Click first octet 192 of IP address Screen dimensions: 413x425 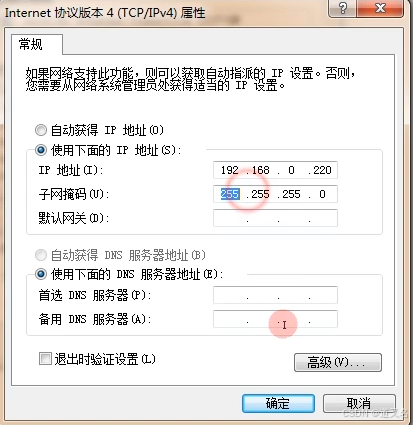point(230,170)
